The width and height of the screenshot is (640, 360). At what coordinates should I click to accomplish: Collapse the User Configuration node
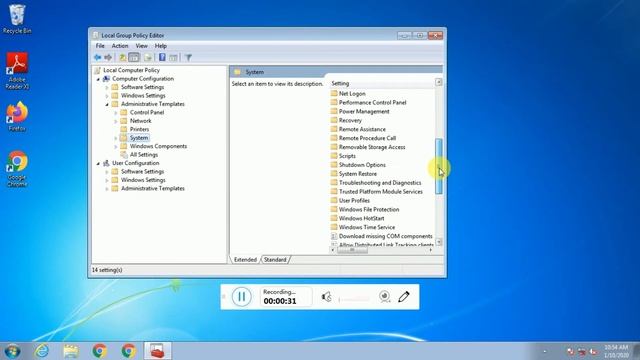[x=98, y=163]
